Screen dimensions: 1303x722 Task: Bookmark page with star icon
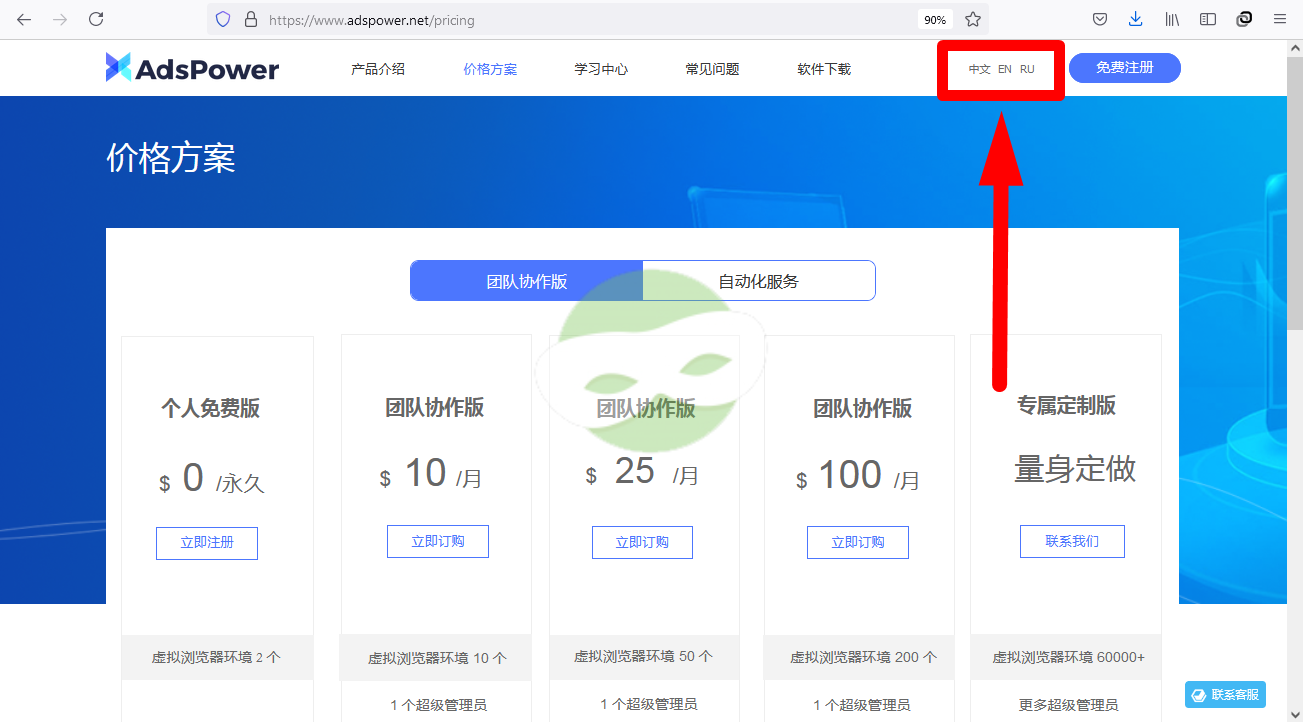[x=972, y=19]
